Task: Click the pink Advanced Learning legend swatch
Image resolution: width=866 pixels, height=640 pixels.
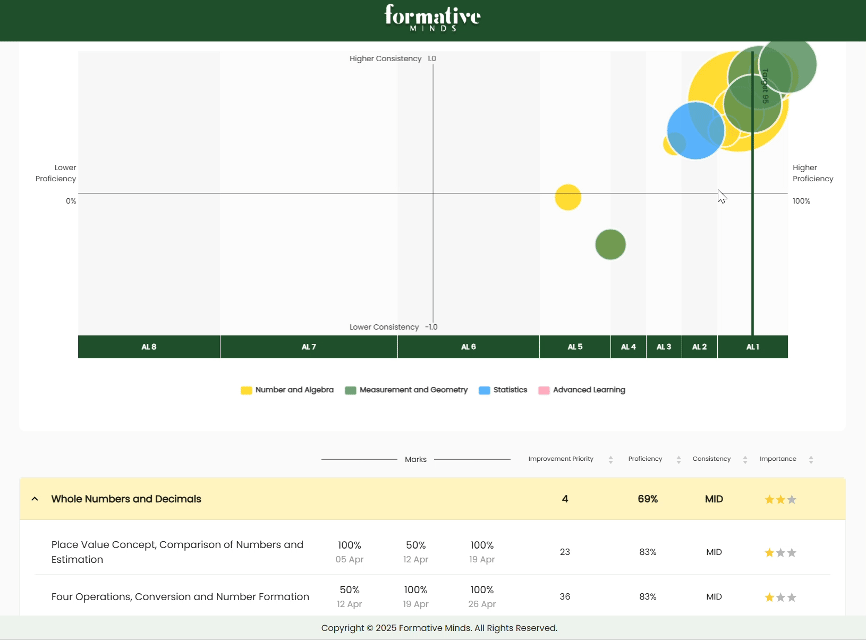Action: 544,390
